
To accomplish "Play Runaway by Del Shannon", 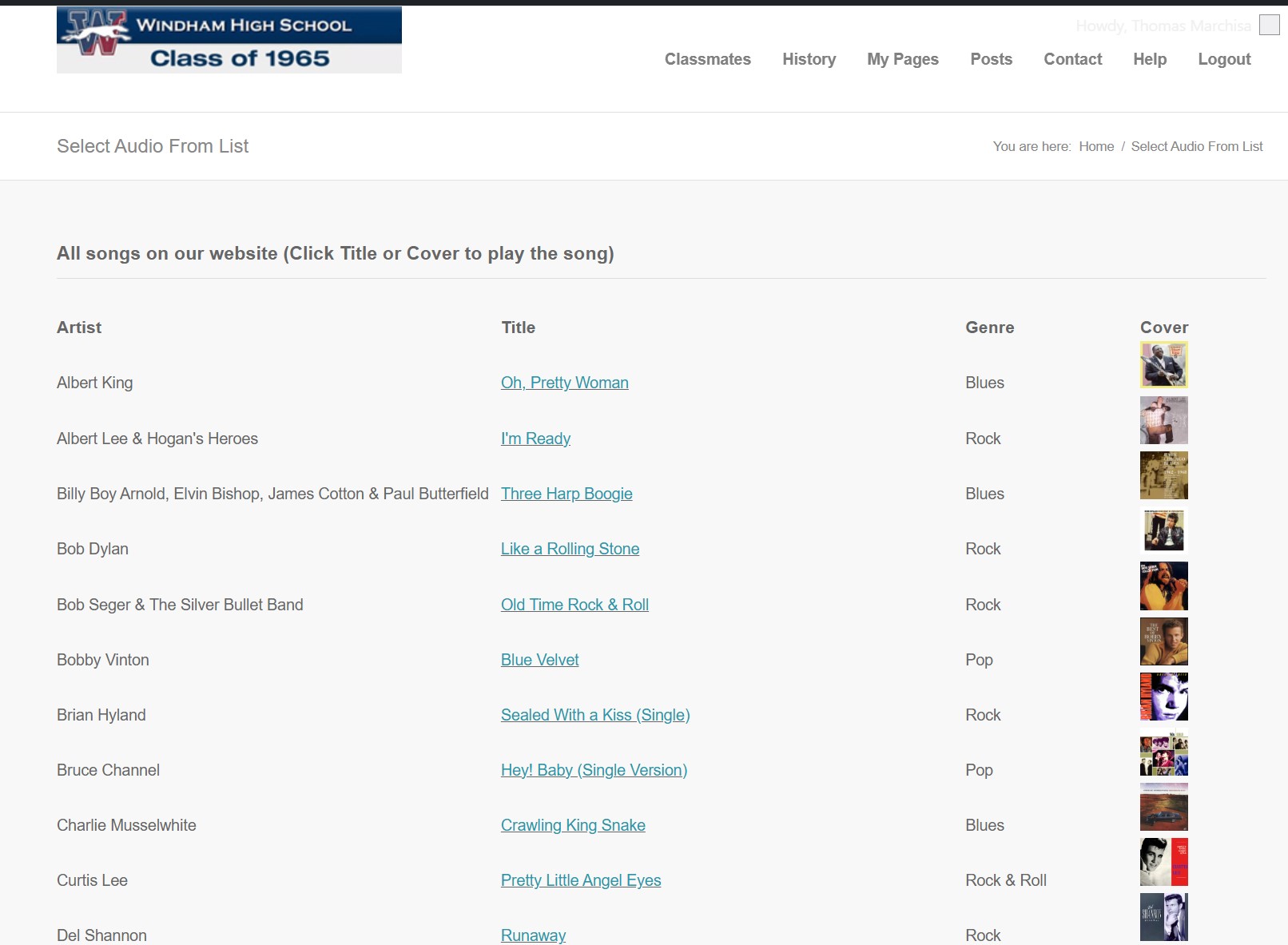I will point(533,935).
